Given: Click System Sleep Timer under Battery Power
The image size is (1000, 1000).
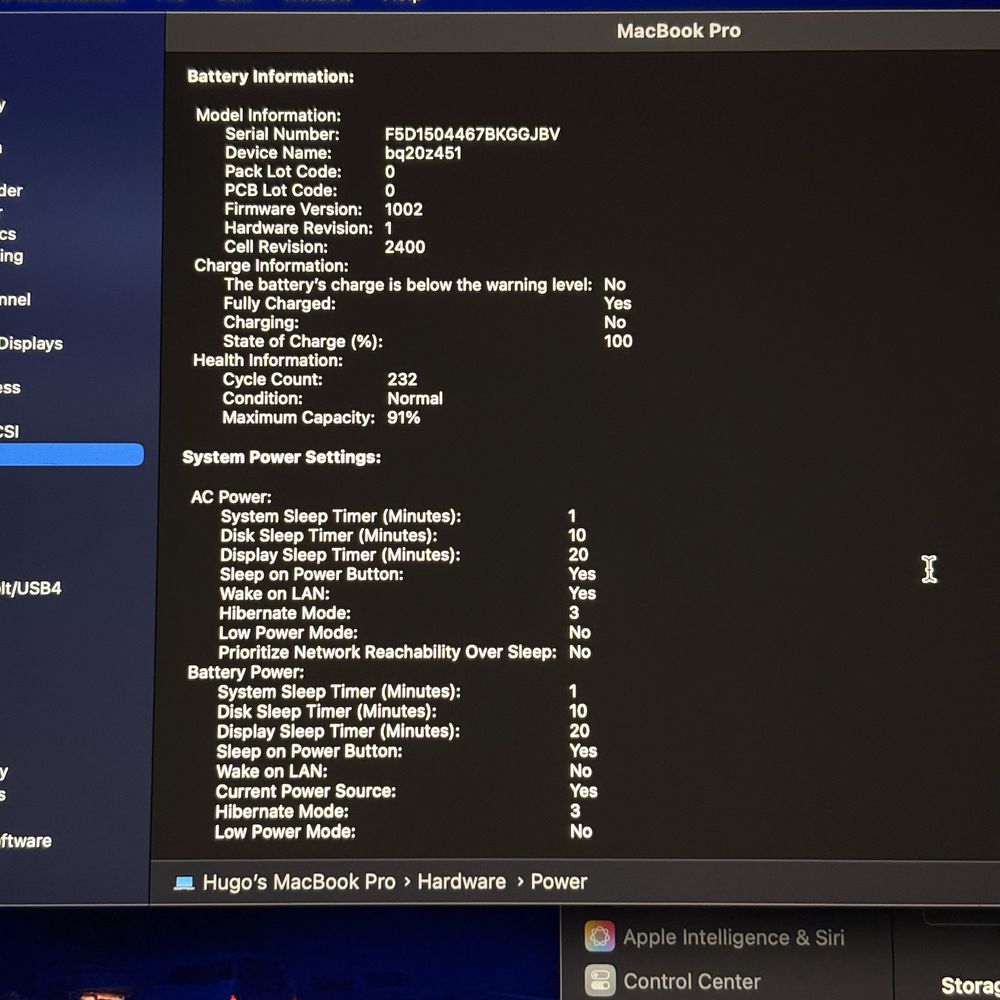Looking at the screenshot, I should coord(339,692).
